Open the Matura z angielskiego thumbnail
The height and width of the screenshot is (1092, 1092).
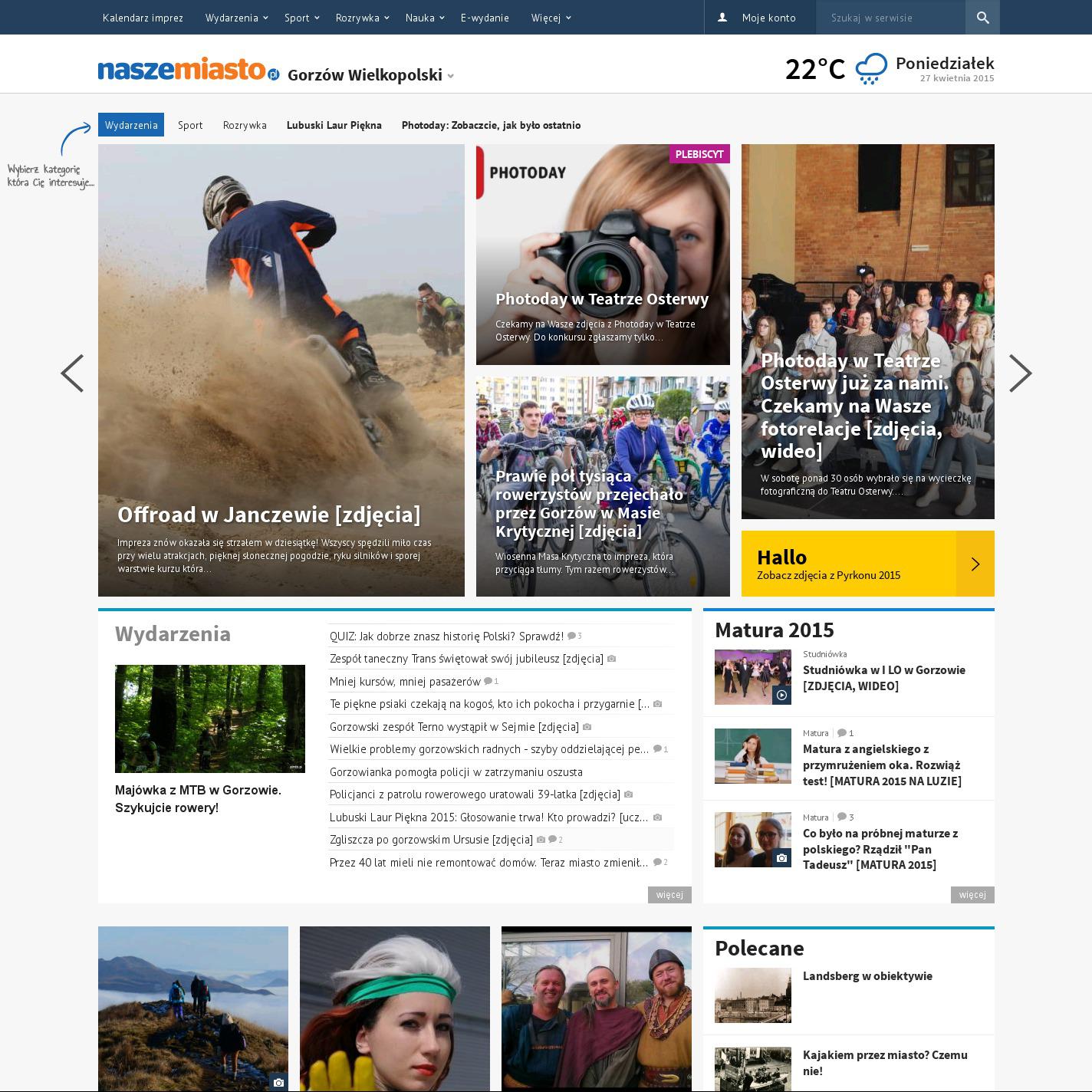pos(753,756)
